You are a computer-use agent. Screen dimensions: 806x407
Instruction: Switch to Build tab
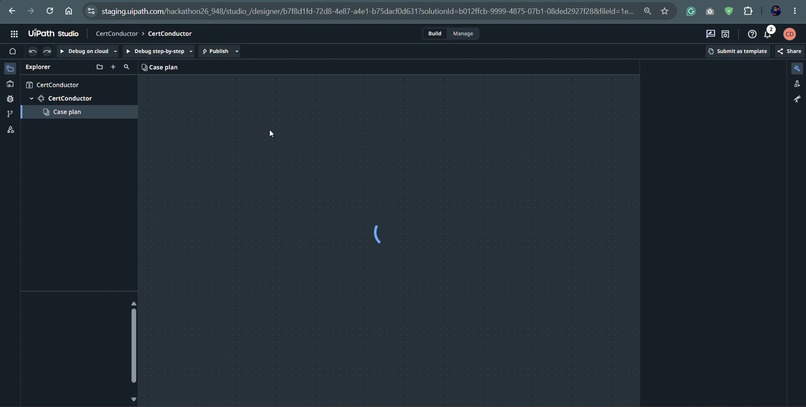coord(435,33)
